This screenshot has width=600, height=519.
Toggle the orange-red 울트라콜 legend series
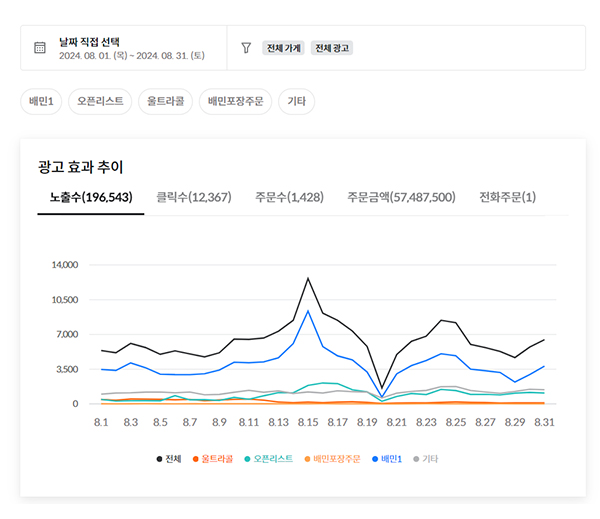pyautogui.click(x=212, y=459)
